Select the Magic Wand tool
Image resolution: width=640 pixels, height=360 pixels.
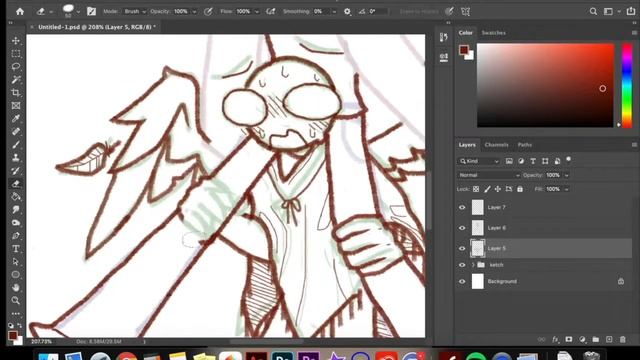pyautogui.click(x=16, y=80)
